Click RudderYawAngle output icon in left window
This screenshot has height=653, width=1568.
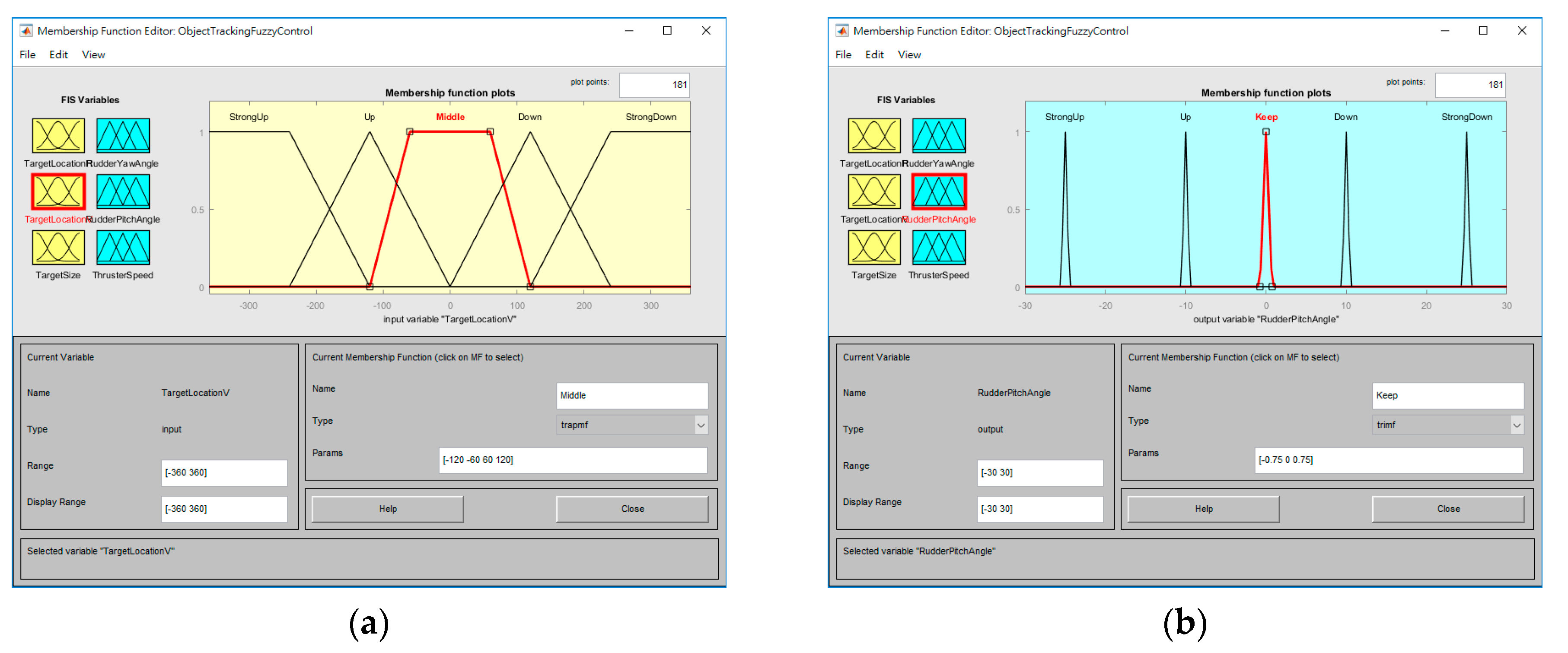pos(122,136)
